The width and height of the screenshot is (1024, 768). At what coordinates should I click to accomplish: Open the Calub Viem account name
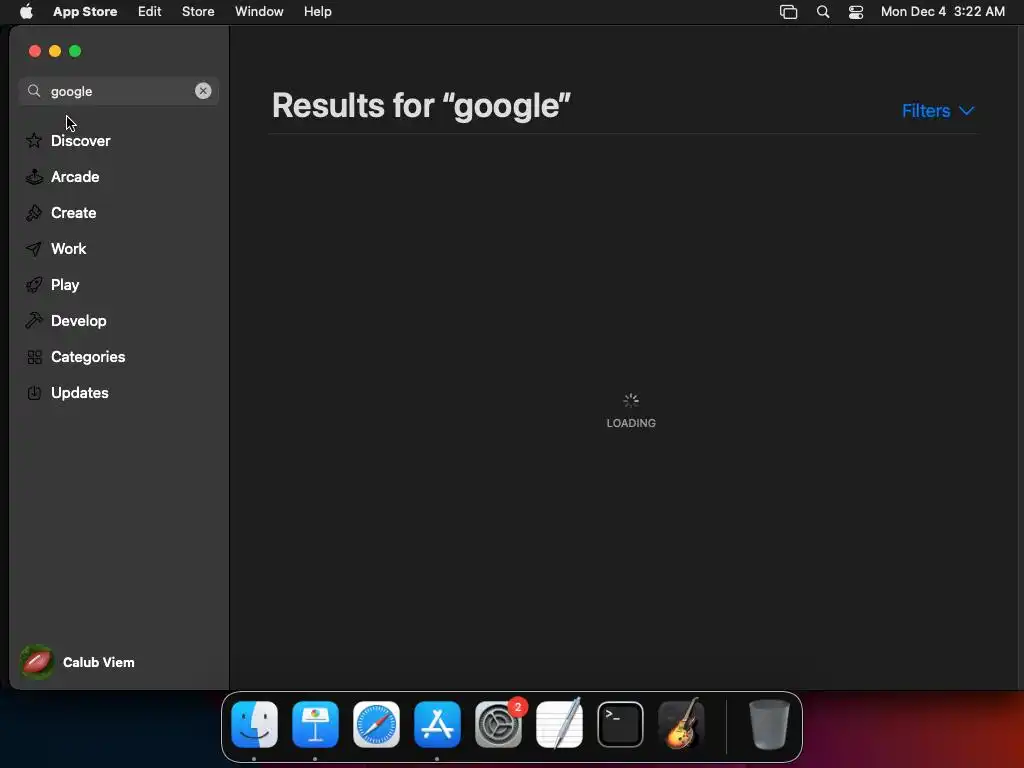click(99, 662)
